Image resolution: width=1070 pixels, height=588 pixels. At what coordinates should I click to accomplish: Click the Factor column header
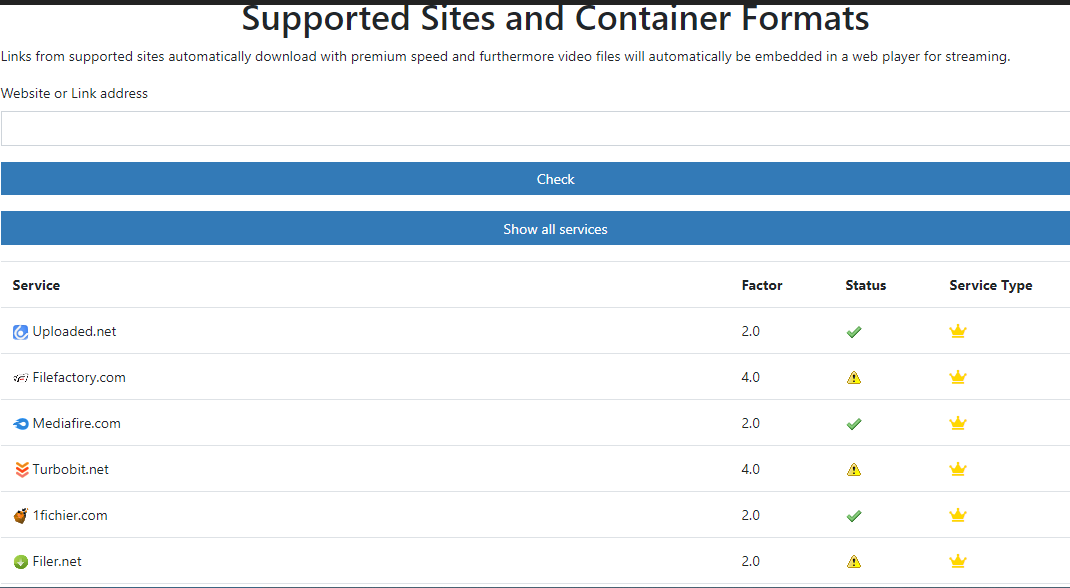click(762, 285)
